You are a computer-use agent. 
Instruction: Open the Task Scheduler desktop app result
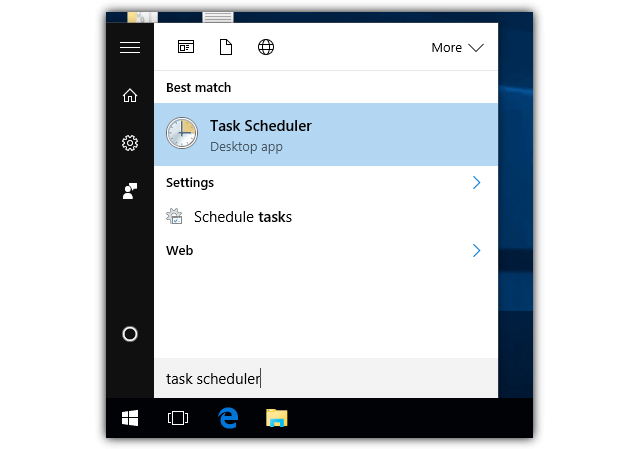pos(326,135)
